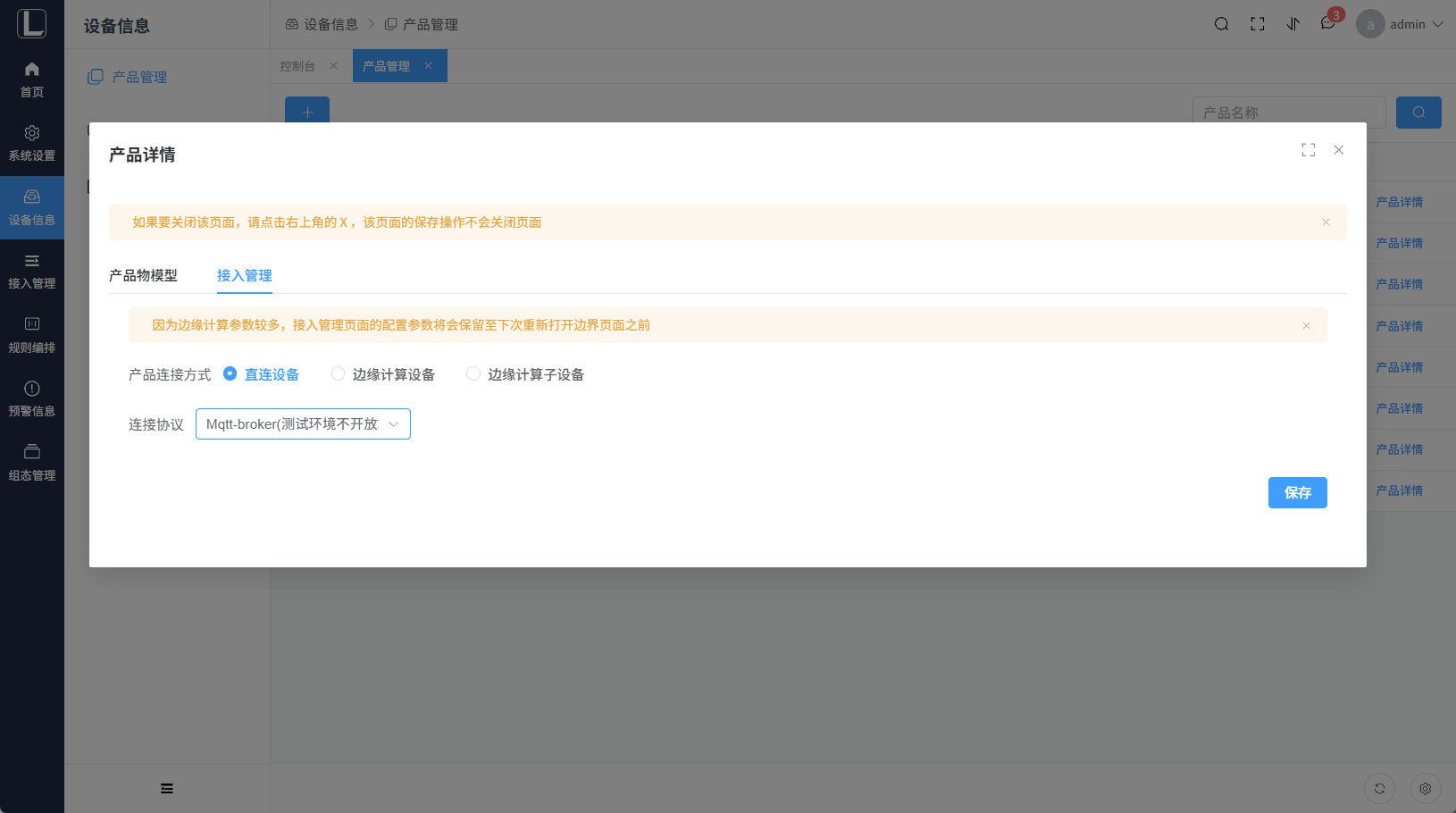Close the 产品详情 dialog
1456x813 pixels.
coord(1339,150)
